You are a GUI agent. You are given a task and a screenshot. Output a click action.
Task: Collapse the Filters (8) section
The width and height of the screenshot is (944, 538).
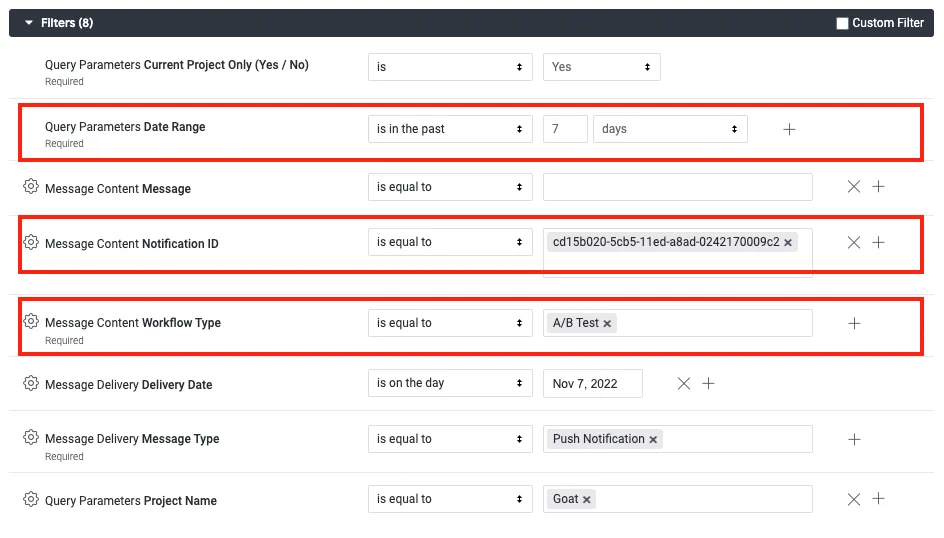29,23
